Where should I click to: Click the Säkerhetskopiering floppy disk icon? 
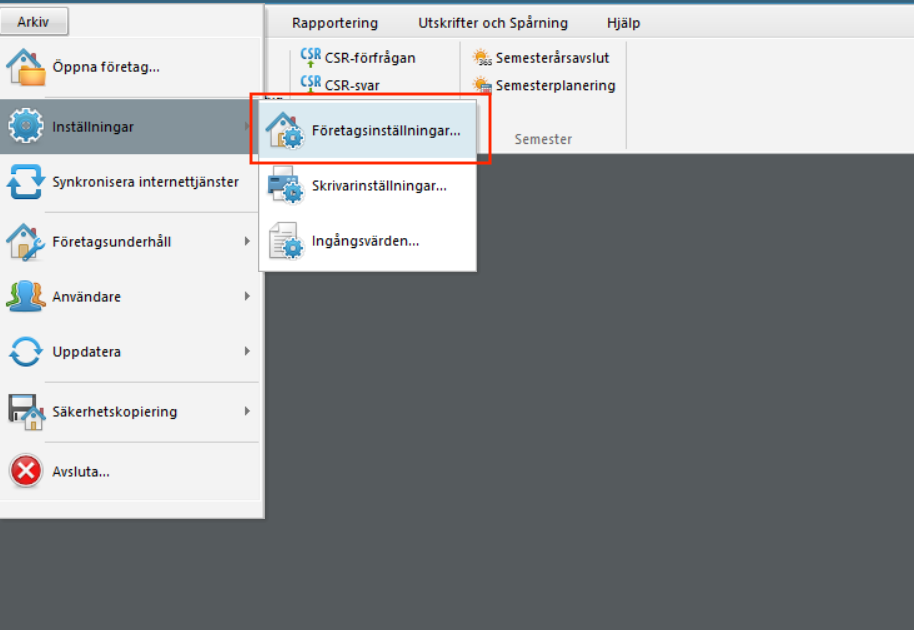(x=26, y=411)
